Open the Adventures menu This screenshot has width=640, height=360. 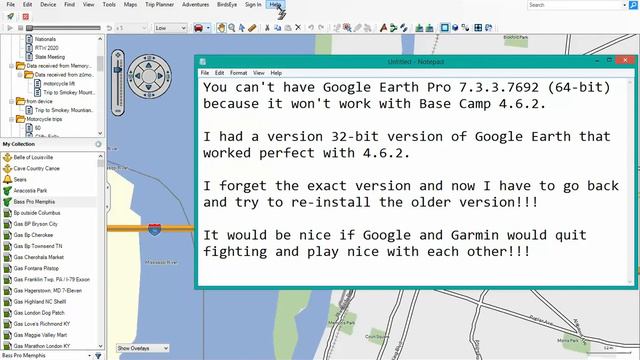pyautogui.click(x=196, y=4)
